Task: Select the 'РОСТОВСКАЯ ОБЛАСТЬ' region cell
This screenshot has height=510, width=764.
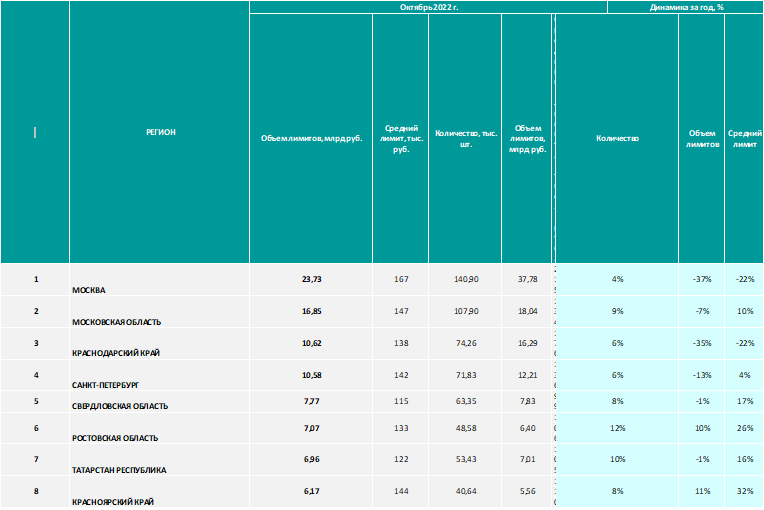Action: tap(159, 428)
